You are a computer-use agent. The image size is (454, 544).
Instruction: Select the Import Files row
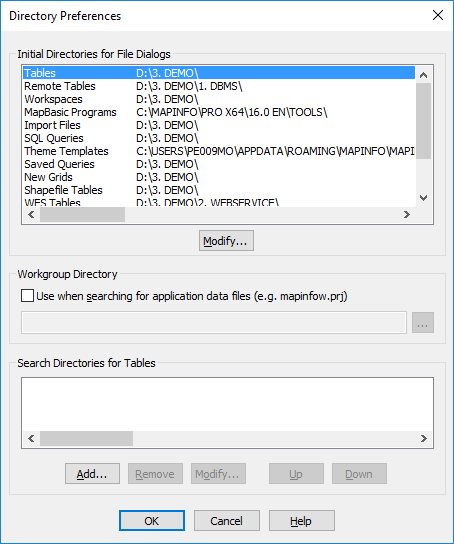click(219, 125)
